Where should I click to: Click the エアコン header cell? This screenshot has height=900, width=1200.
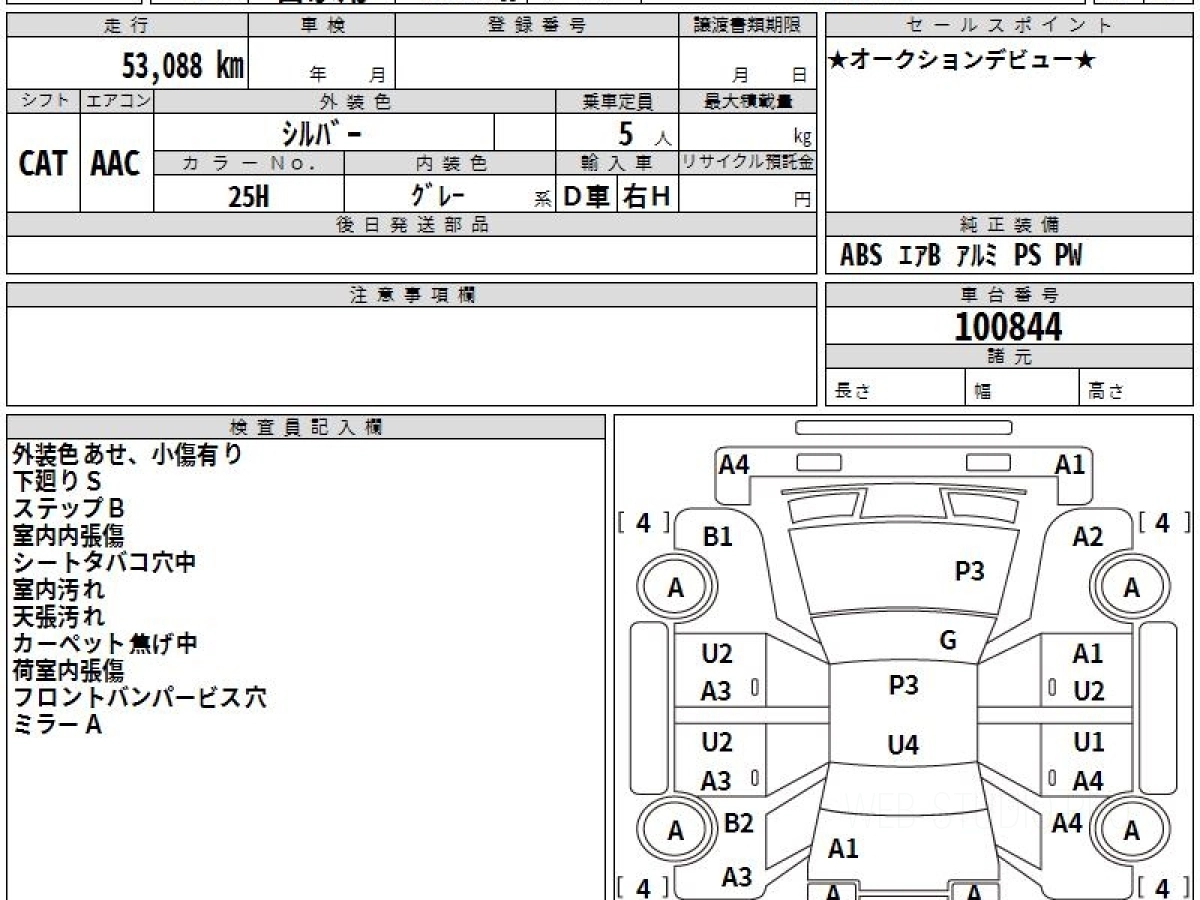(117, 101)
